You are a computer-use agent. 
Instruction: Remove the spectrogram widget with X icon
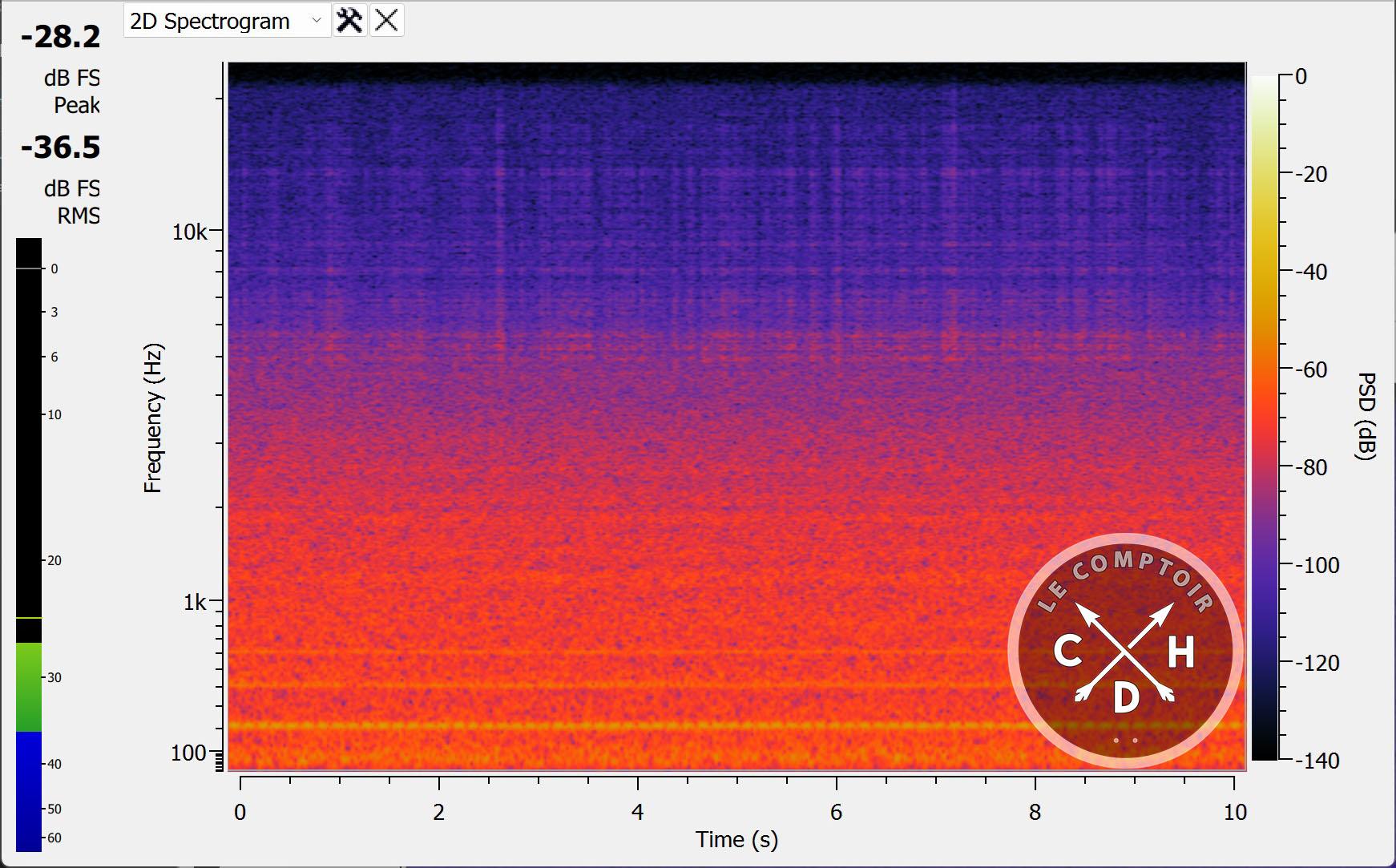coord(386,20)
